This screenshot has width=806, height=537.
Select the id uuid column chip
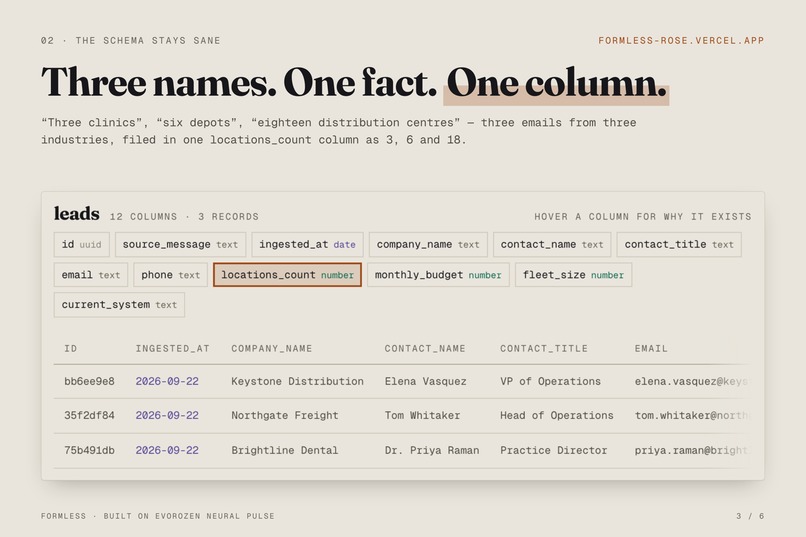click(82, 245)
